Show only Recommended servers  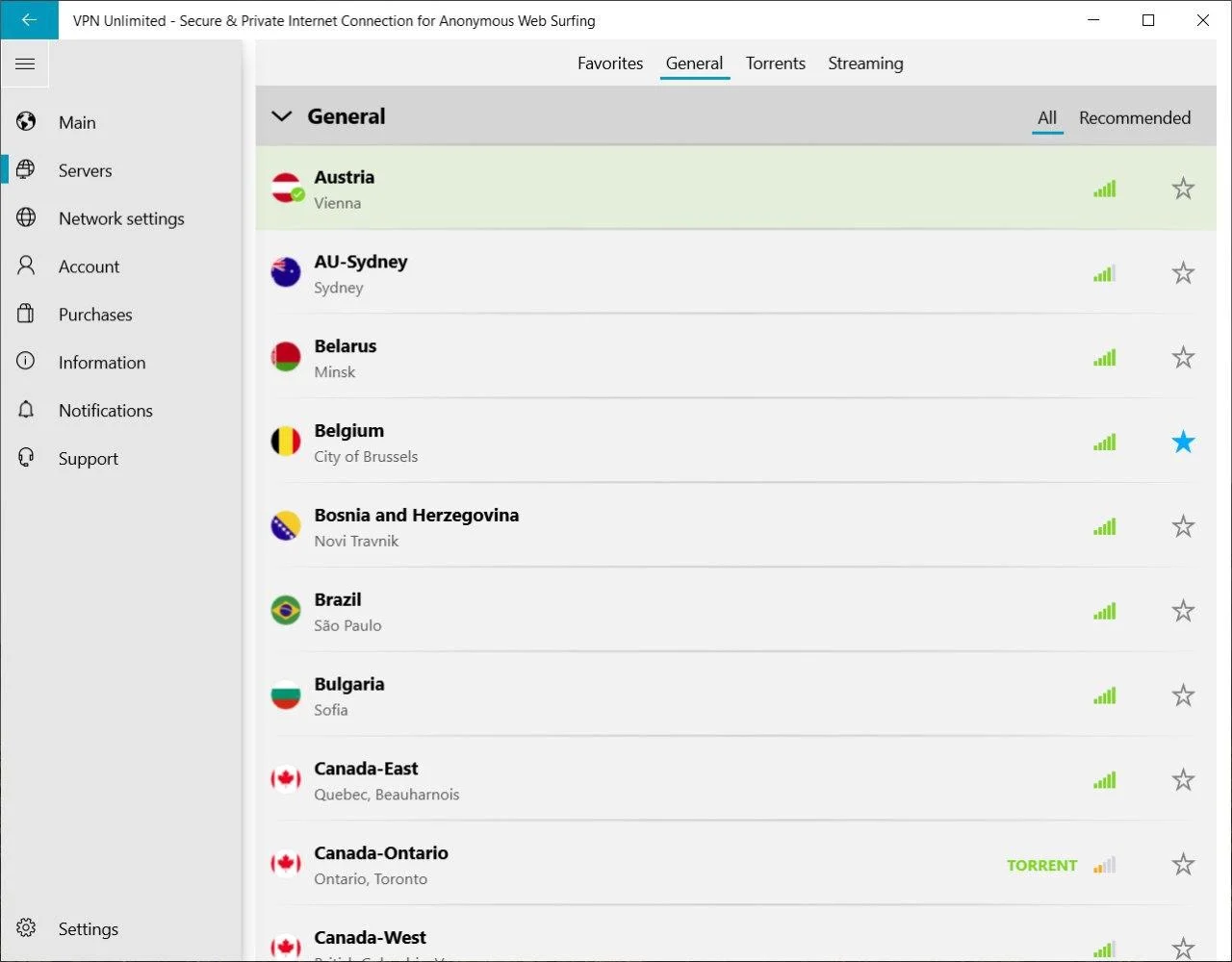pos(1134,117)
